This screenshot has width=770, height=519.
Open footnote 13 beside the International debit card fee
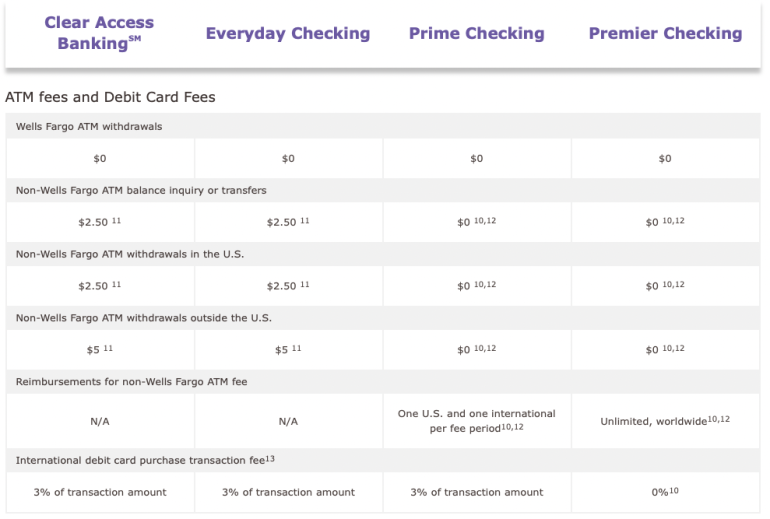(x=270, y=458)
